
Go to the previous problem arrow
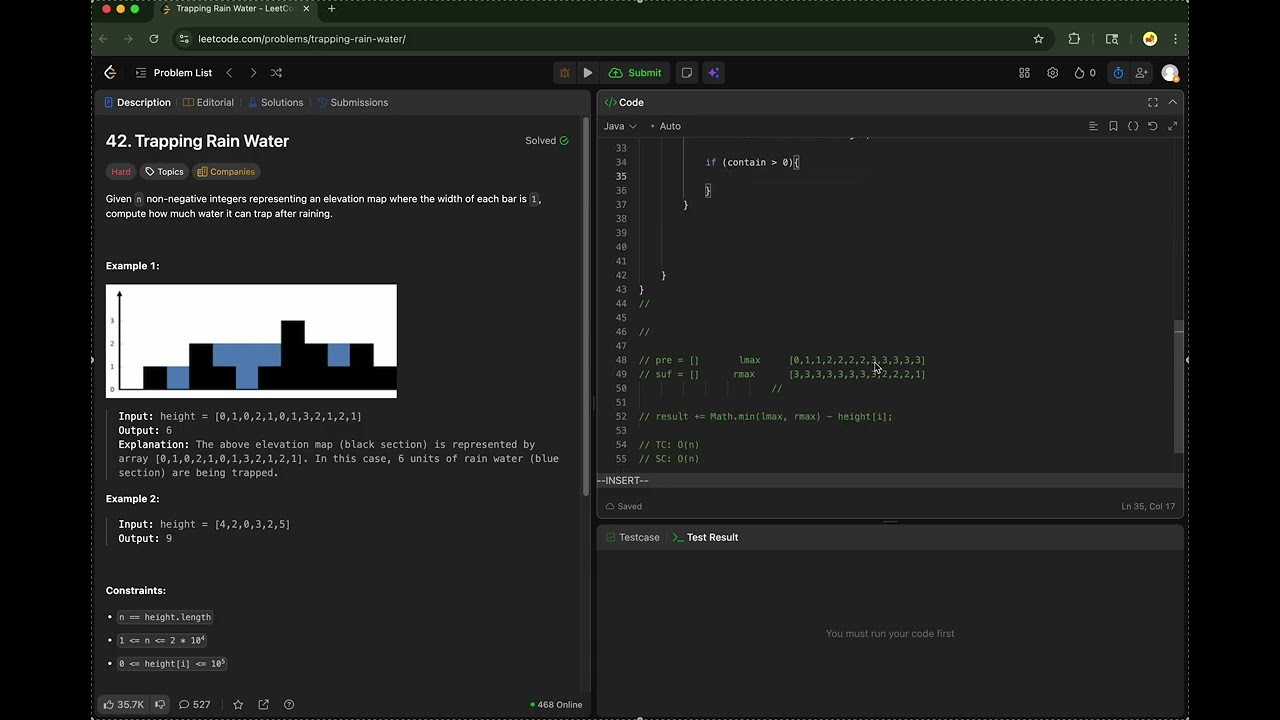tap(229, 73)
